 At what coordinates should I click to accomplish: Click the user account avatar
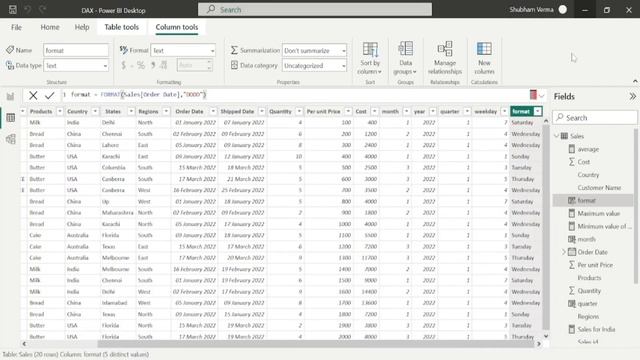[x=562, y=9]
